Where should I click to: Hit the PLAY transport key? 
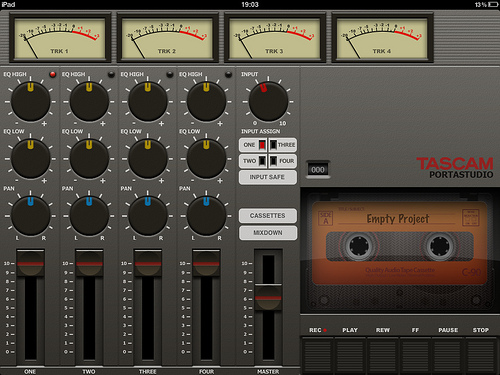350,354
